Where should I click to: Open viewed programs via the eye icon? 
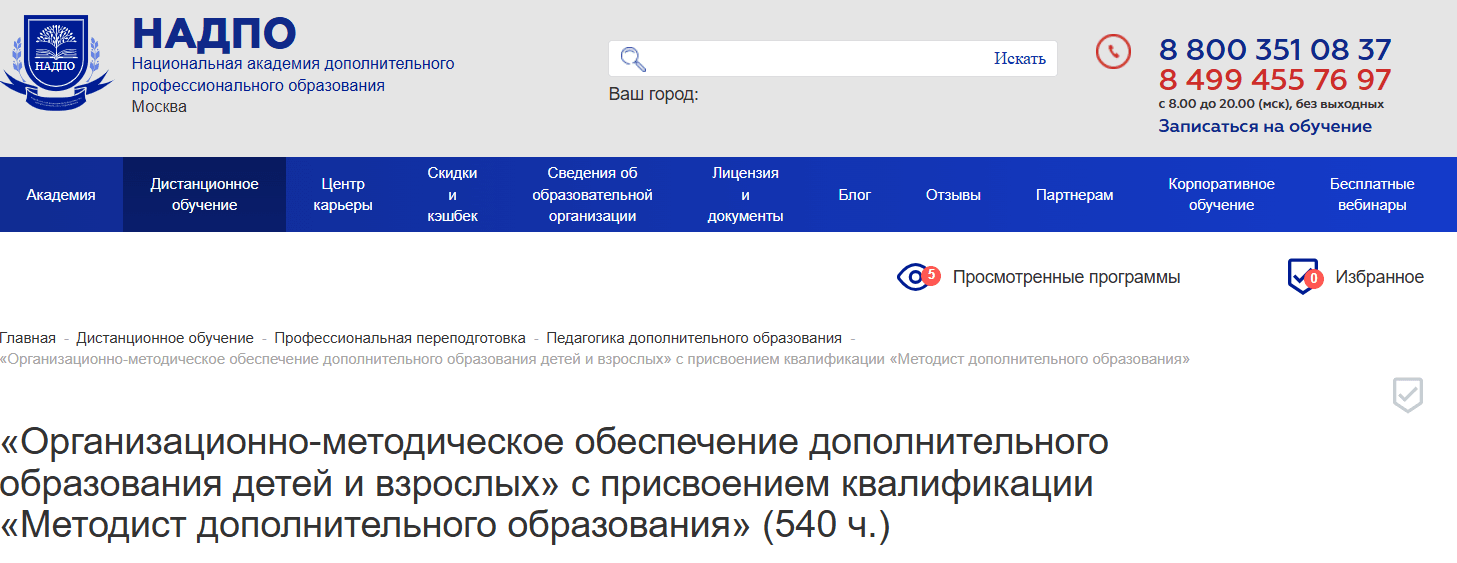914,277
